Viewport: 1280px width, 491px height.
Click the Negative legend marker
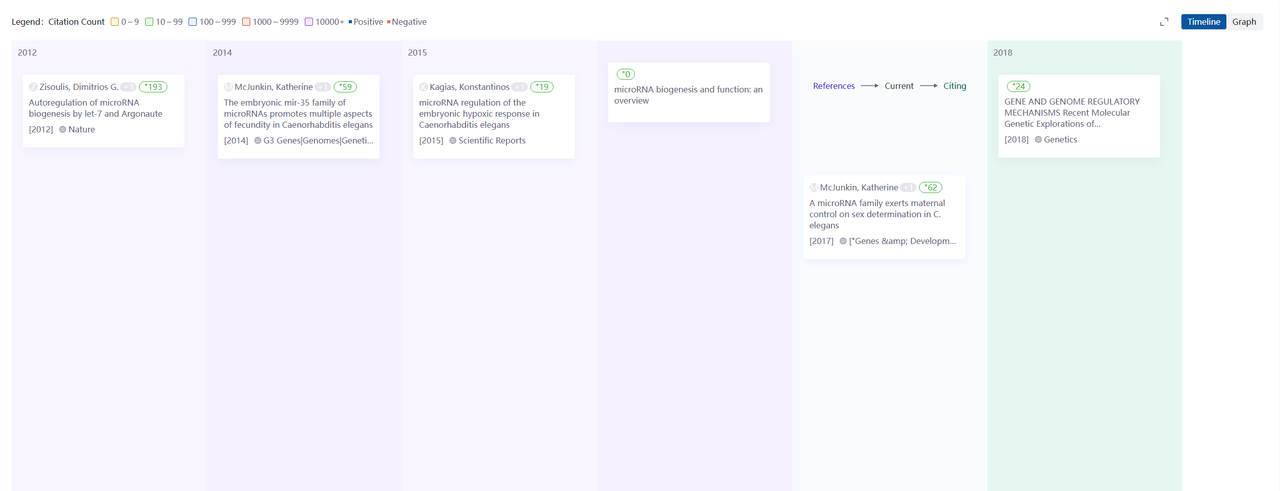point(388,22)
